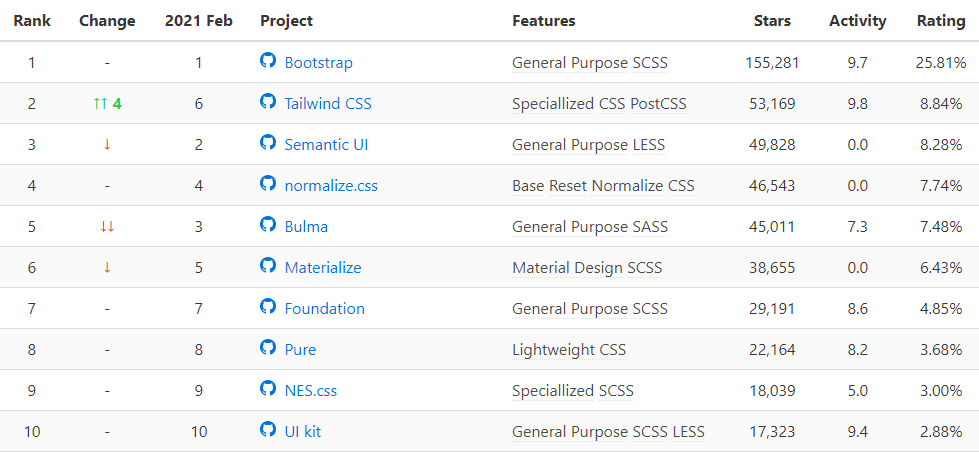The width and height of the screenshot is (979, 452).
Task: Click the GitHub icon beside Foundation
Action: pos(267,307)
